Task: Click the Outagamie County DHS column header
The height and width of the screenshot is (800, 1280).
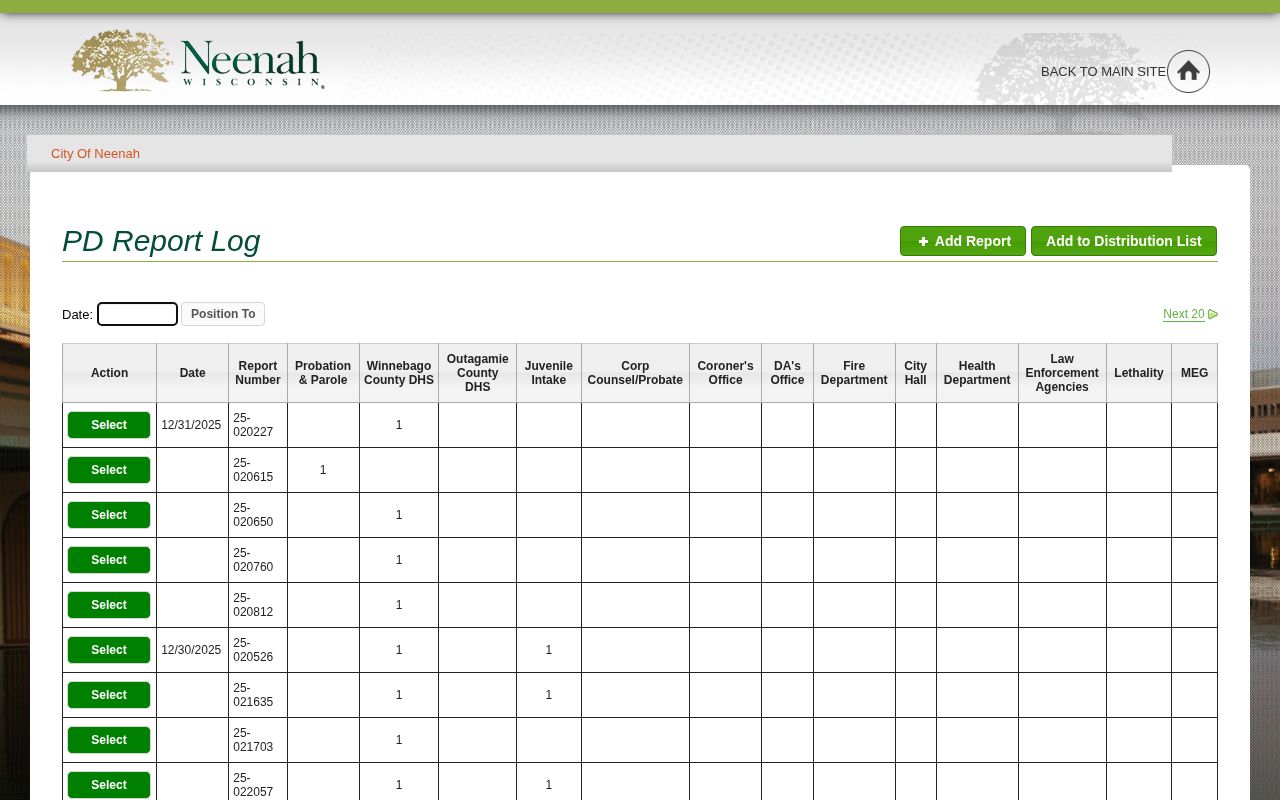Action: (478, 373)
